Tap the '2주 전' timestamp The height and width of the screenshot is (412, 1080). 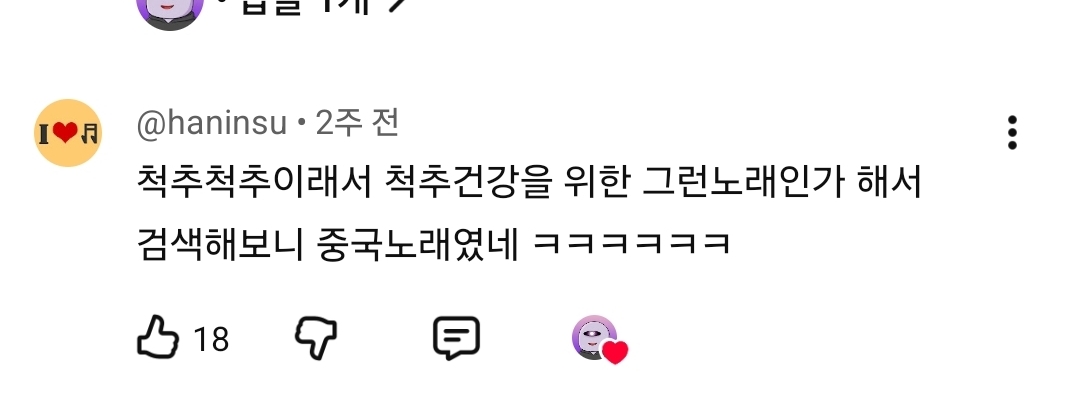point(357,123)
